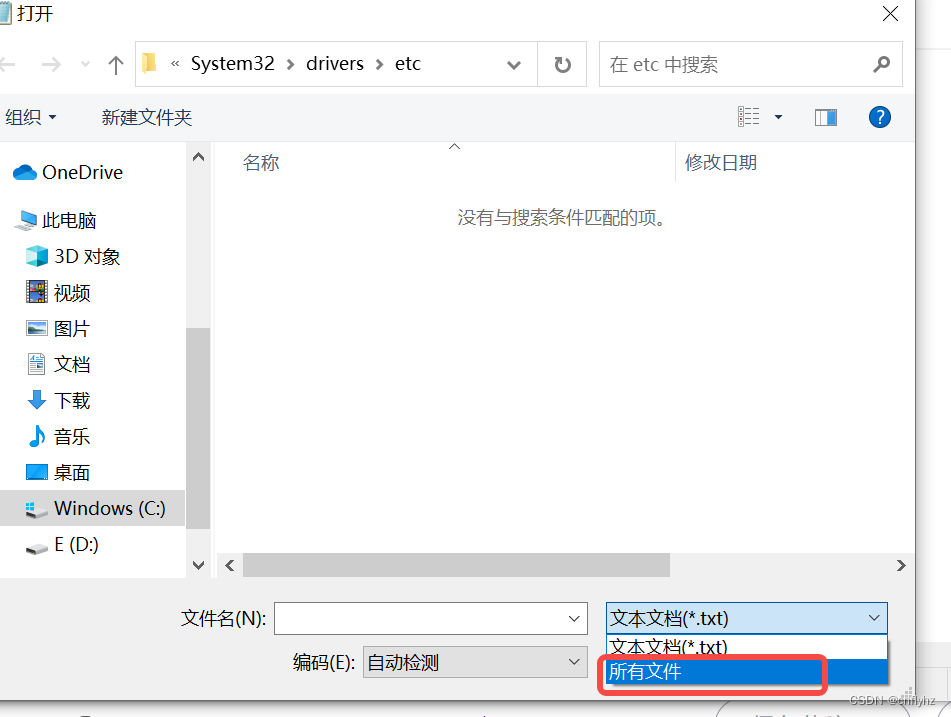Click the 此电脑 computer icon

(x=25, y=220)
